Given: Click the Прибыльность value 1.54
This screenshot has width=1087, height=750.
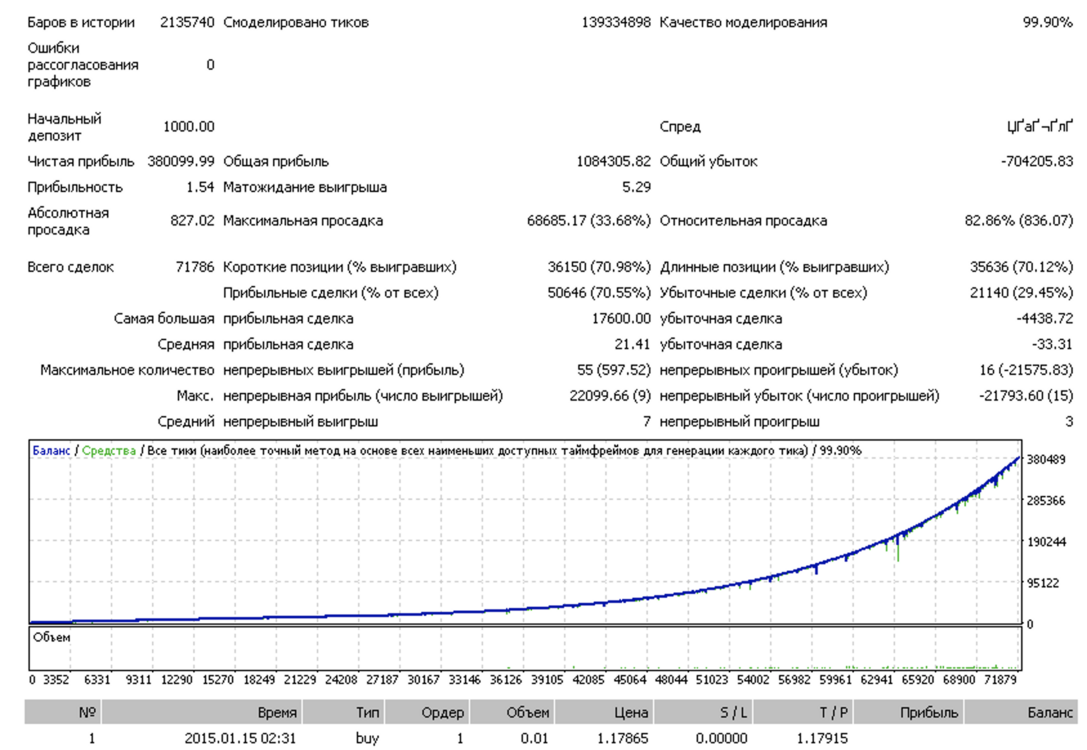Looking at the screenshot, I should pyautogui.click(x=200, y=187).
